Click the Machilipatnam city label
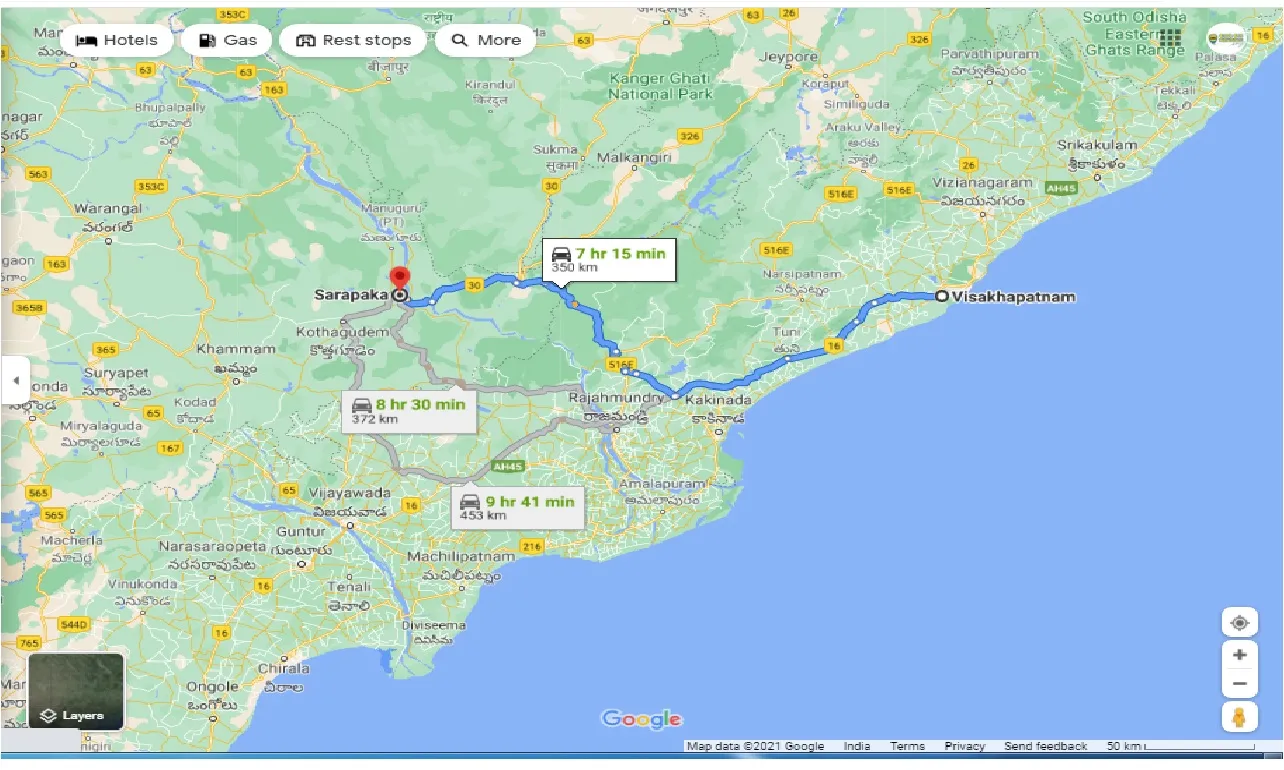The width and height of the screenshot is (1284, 770). 461,556
